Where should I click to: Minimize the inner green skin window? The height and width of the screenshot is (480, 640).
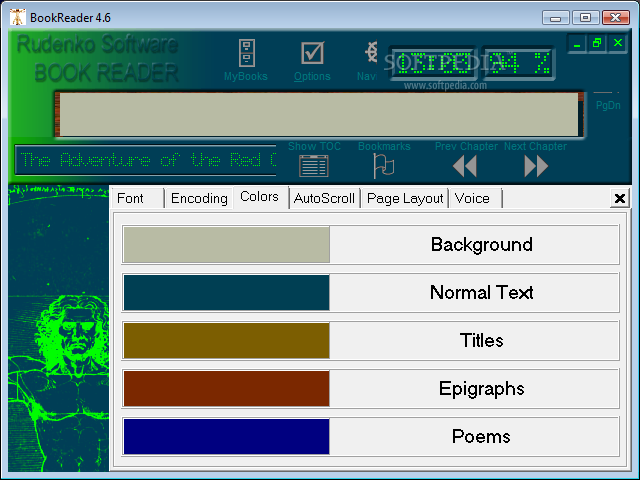(x=577, y=43)
